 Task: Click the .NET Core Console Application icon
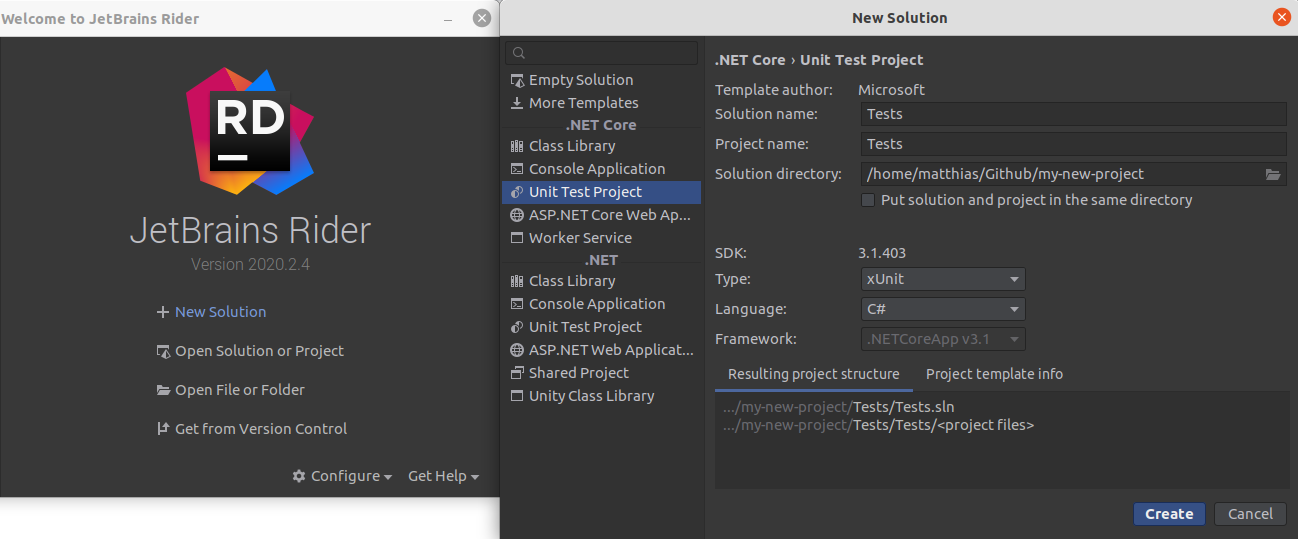[x=517, y=169]
